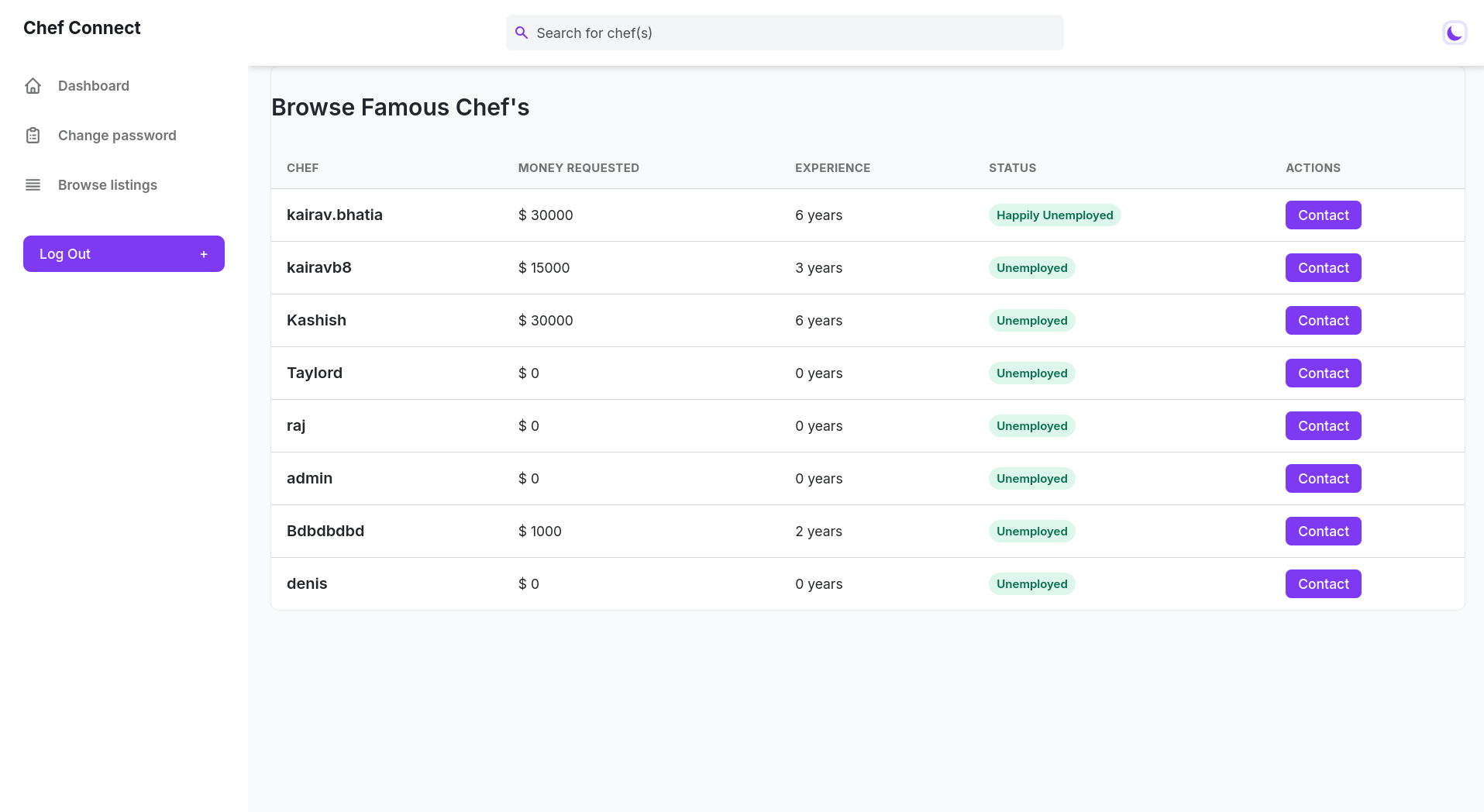Contact chef Kashish
Screen dimensions: 1484x812
pos(1323,321)
